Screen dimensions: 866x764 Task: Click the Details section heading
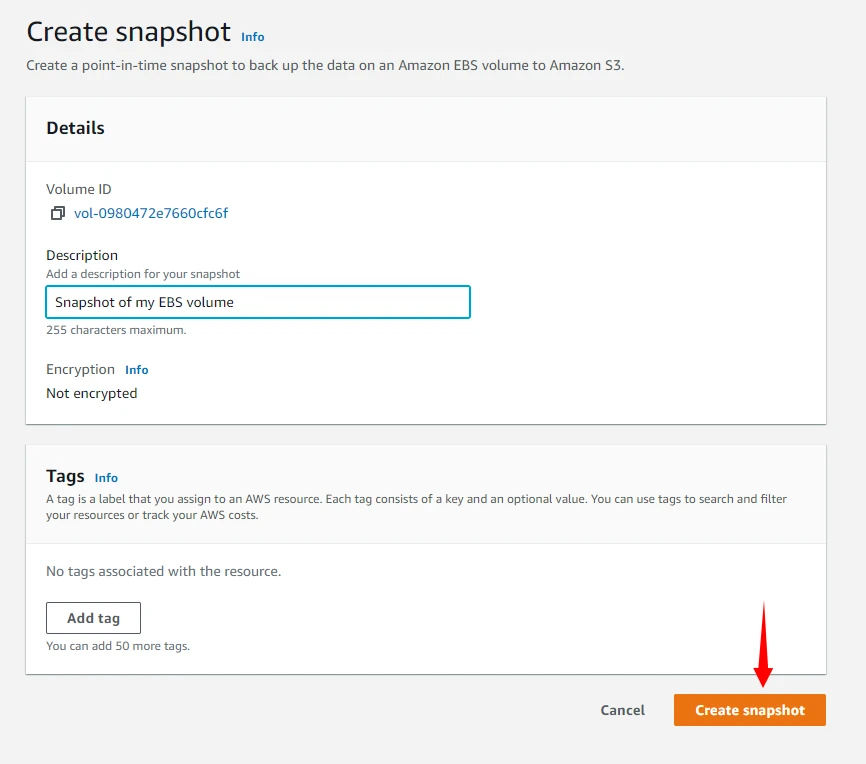coord(75,128)
